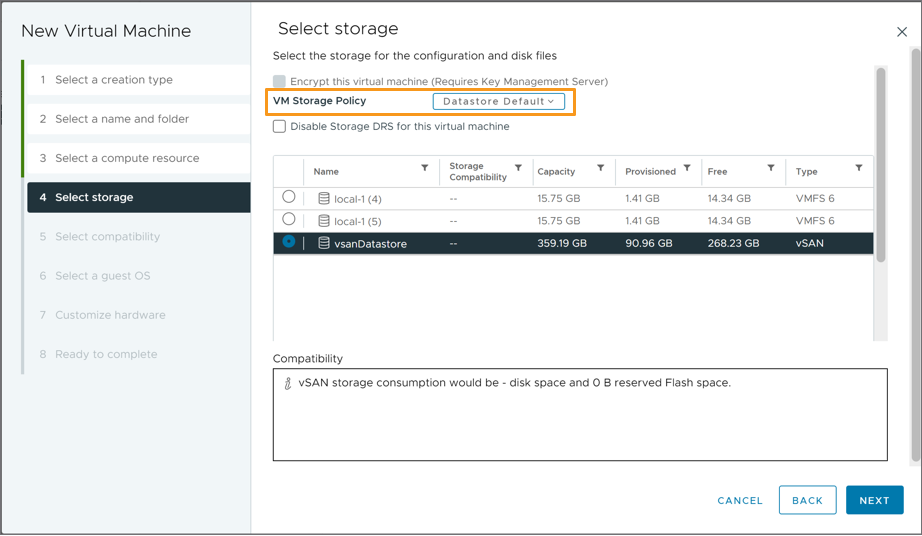
Task: Click the local-1 (4) datastore icon
Action: click(x=324, y=198)
